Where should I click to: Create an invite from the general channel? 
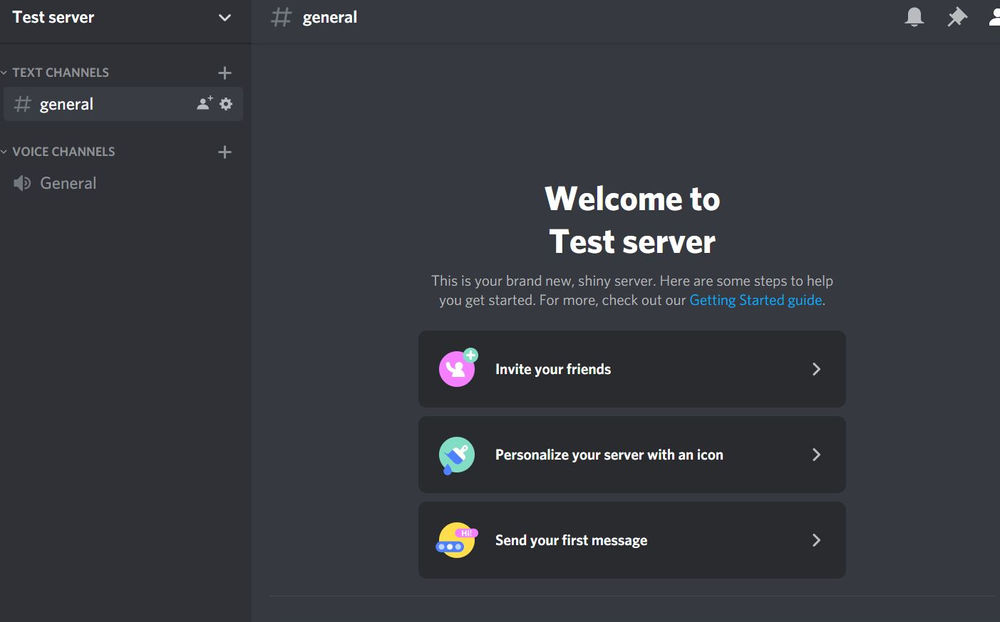(203, 103)
